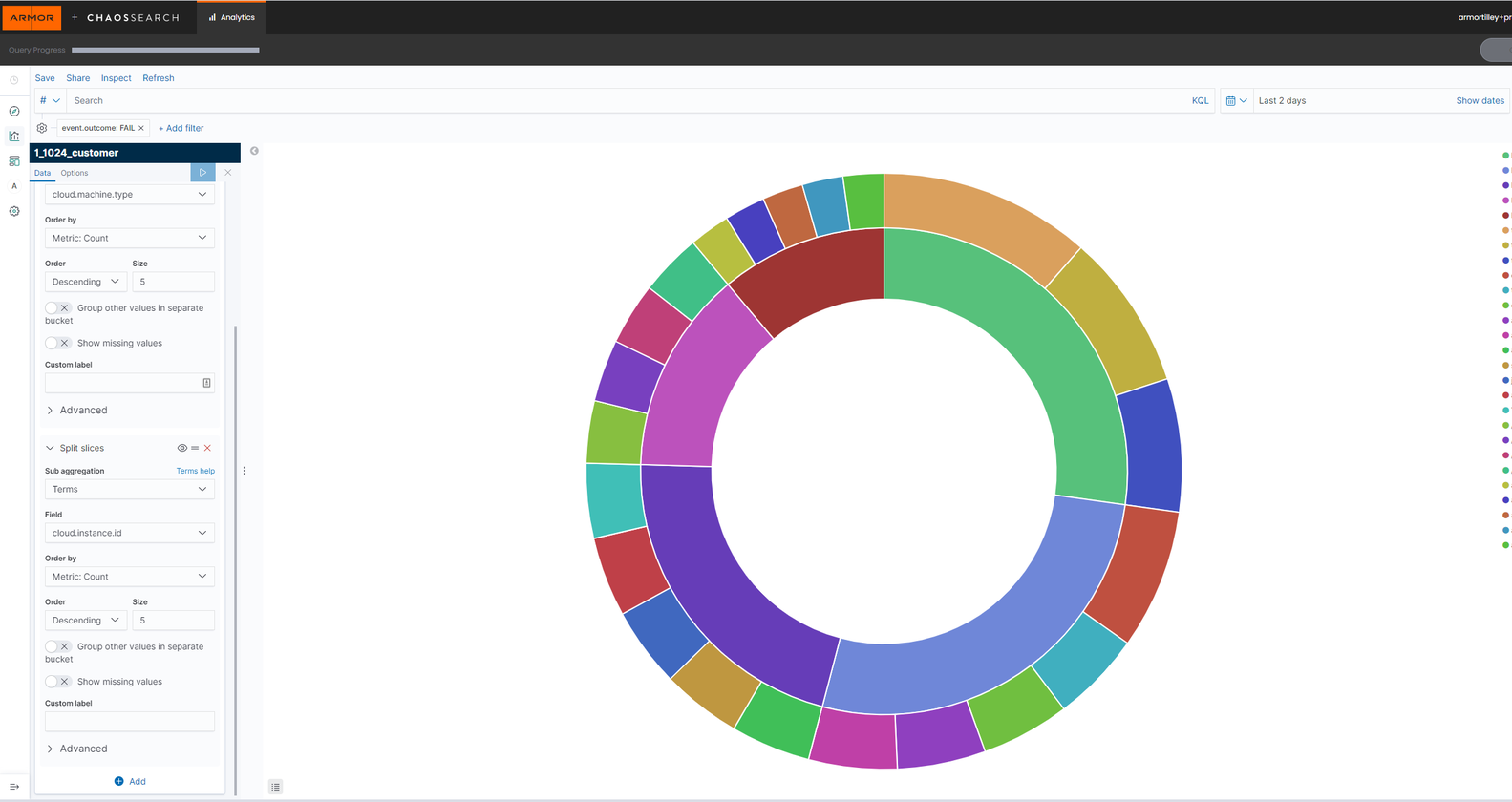This screenshot has height=802, width=1512.
Task: Open Discover from the compass sidebar icon
Action: pyautogui.click(x=14, y=112)
